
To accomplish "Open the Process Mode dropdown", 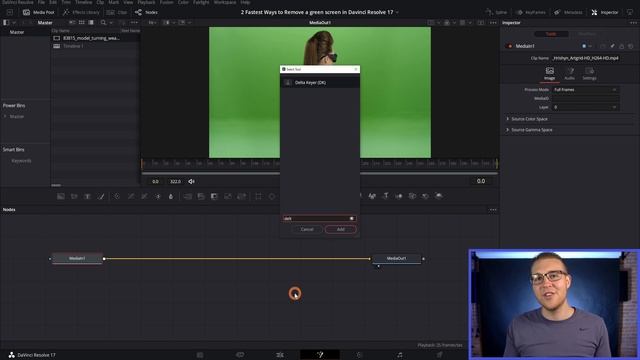I will click(x=585, y=89).
